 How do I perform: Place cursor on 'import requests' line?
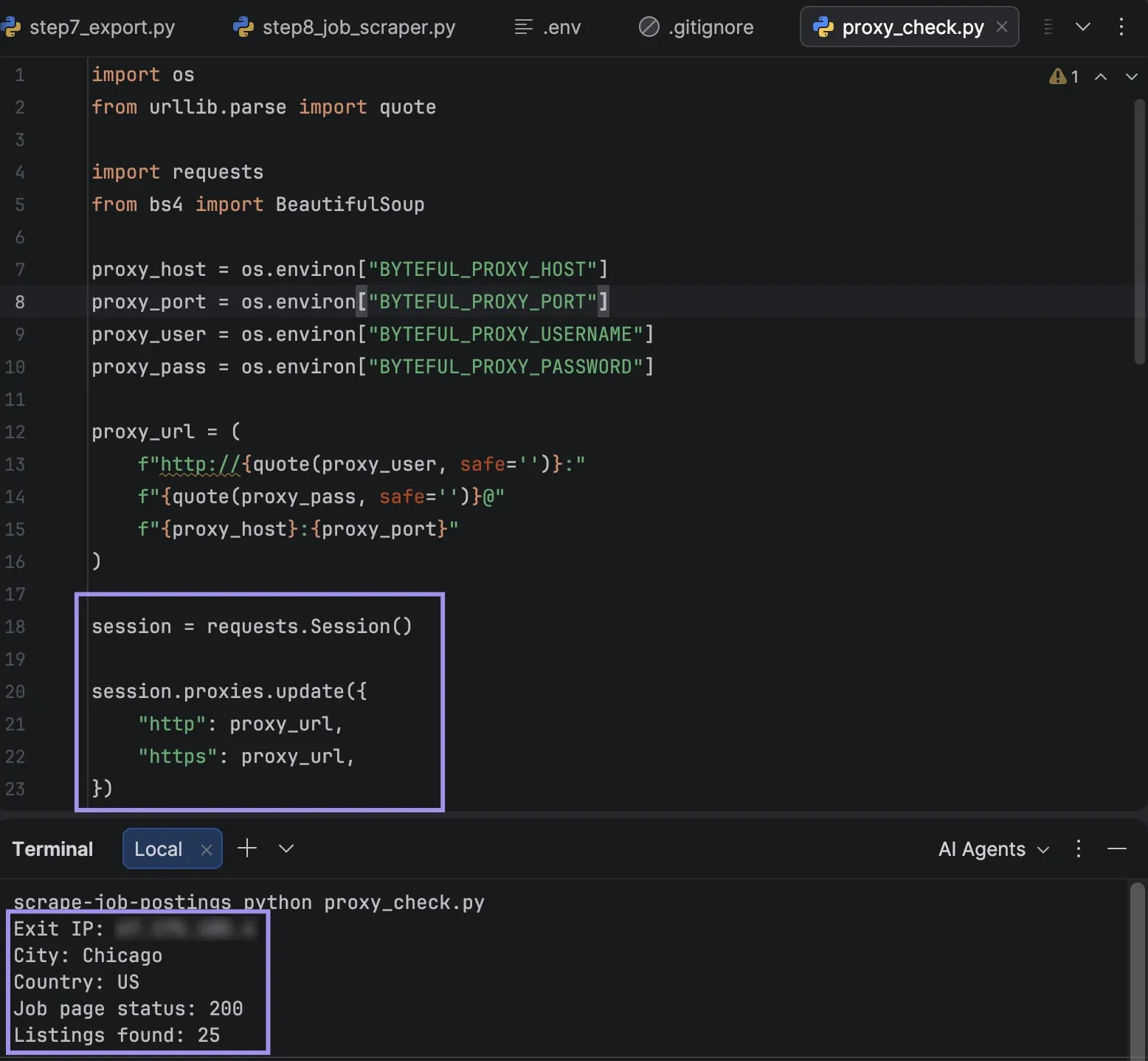(x=177, y=172)
